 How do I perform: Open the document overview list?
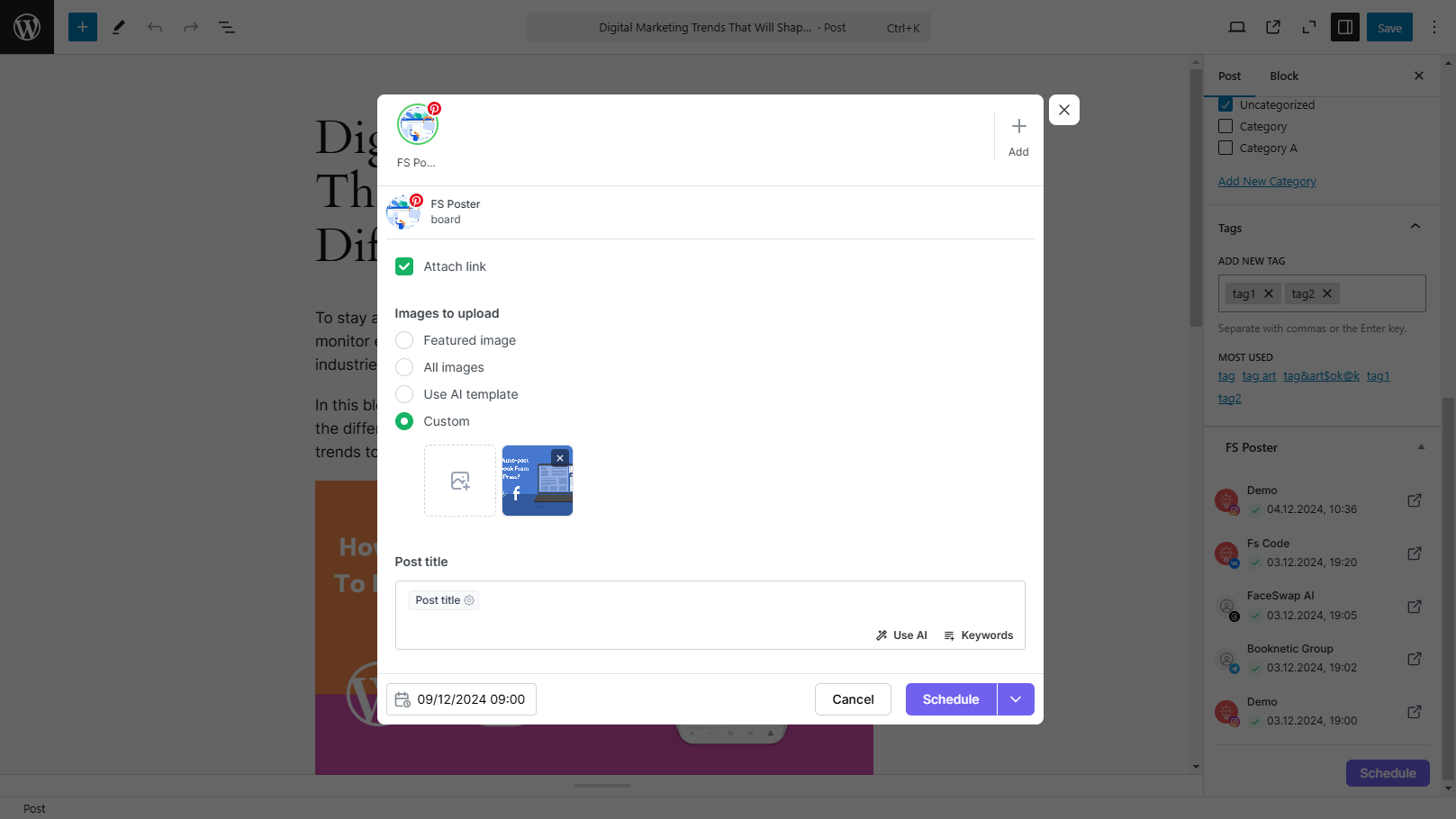[x=227, y=27]
